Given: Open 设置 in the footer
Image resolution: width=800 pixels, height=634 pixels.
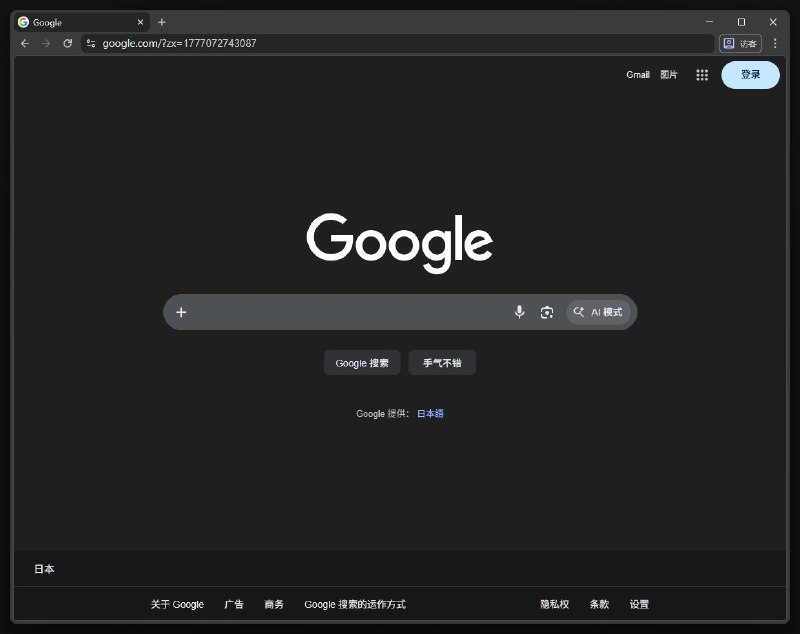Looking at the screenshot, I should 639,604.
